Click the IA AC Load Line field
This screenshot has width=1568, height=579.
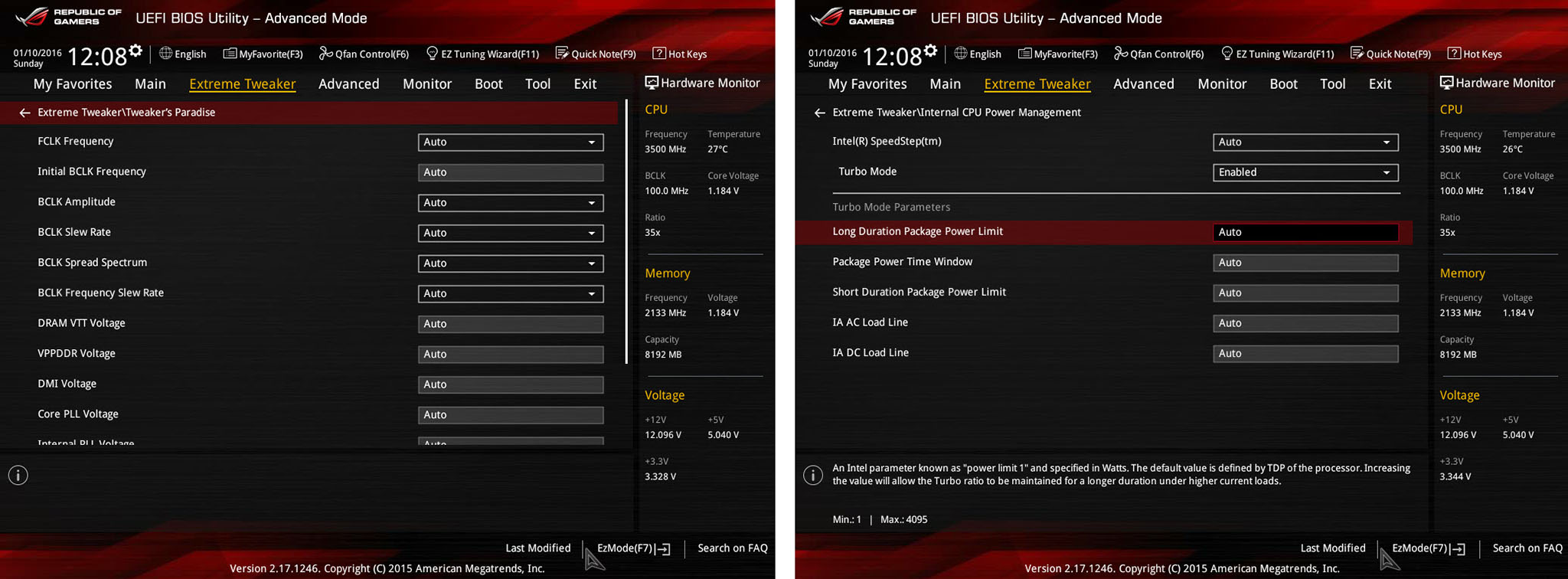[1305, 323]
